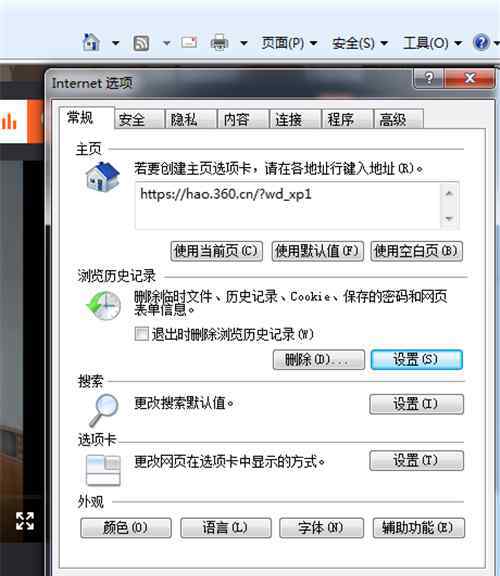Open the 颜色(O) appearance button
This screenshot has width=500, height=576.
tap(126, 528)
